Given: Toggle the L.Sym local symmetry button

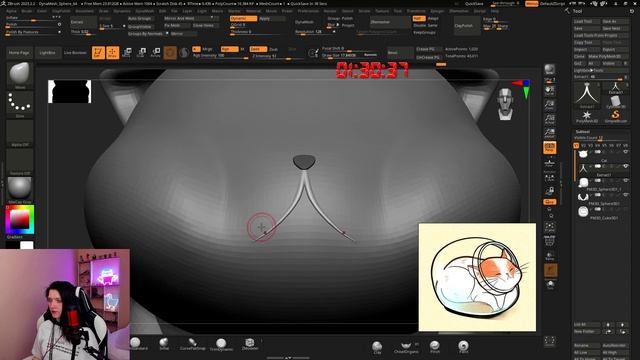Looking at the screenshot, I should click(549, 177).
